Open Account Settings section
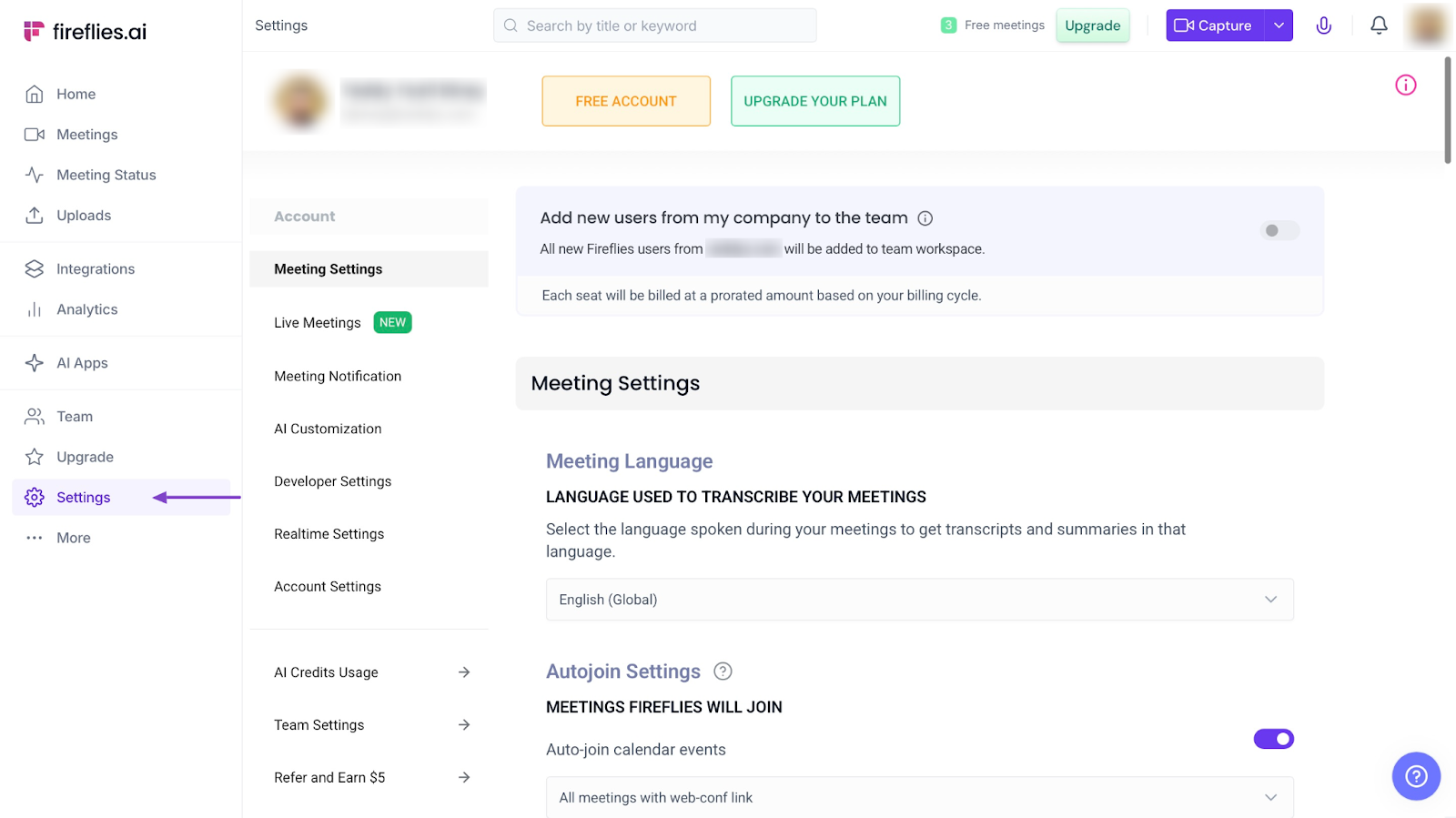Viewport: 1456px width, 818px height. [328, 587]
